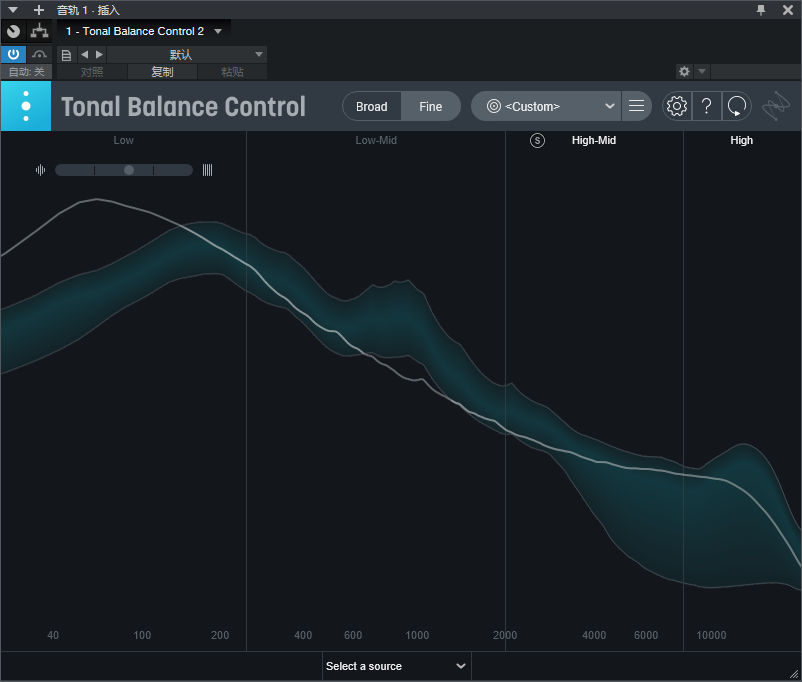Click the compressed bars icon right of slider
This screenshot has height=682, width=802.
pos(207,170)
